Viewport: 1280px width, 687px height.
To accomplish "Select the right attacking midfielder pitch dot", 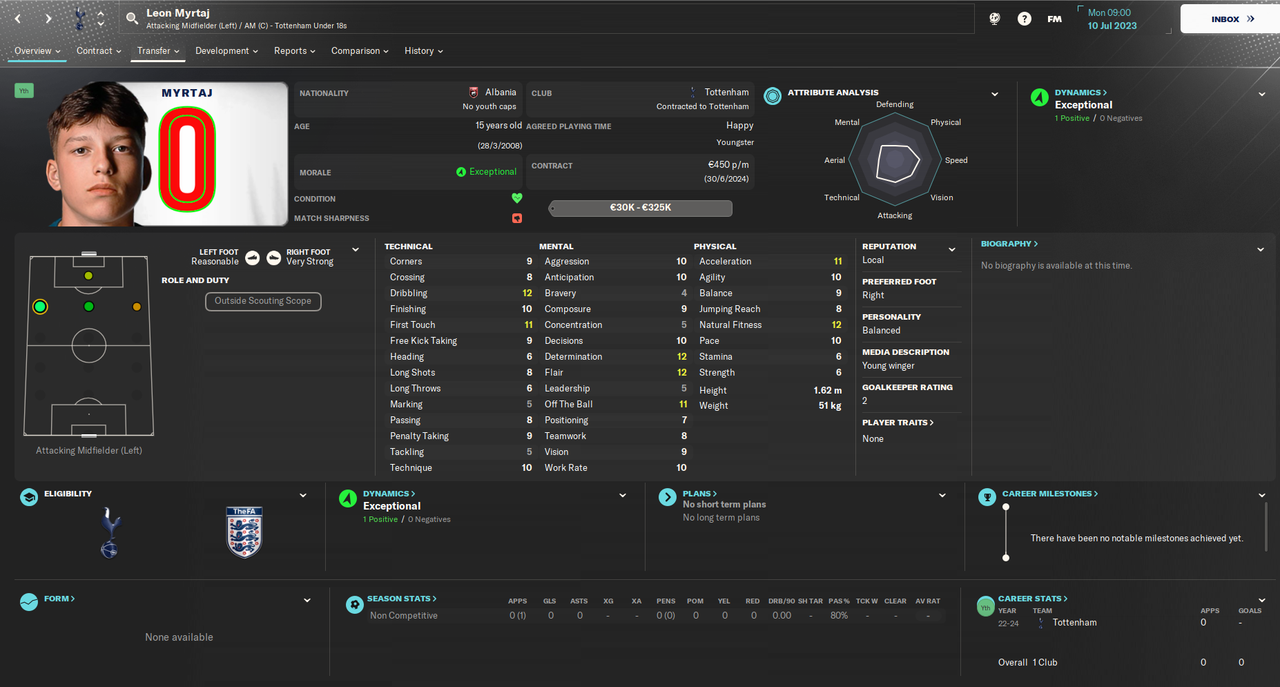I will [x=137, y=306].
